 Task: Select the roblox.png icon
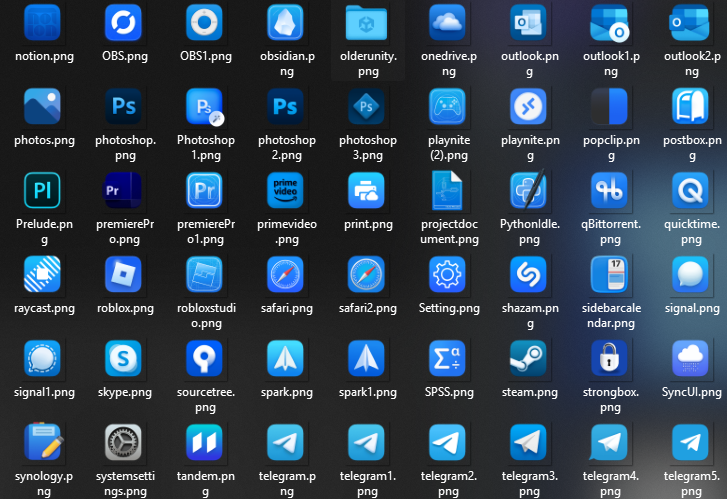[x=123, y=274]
